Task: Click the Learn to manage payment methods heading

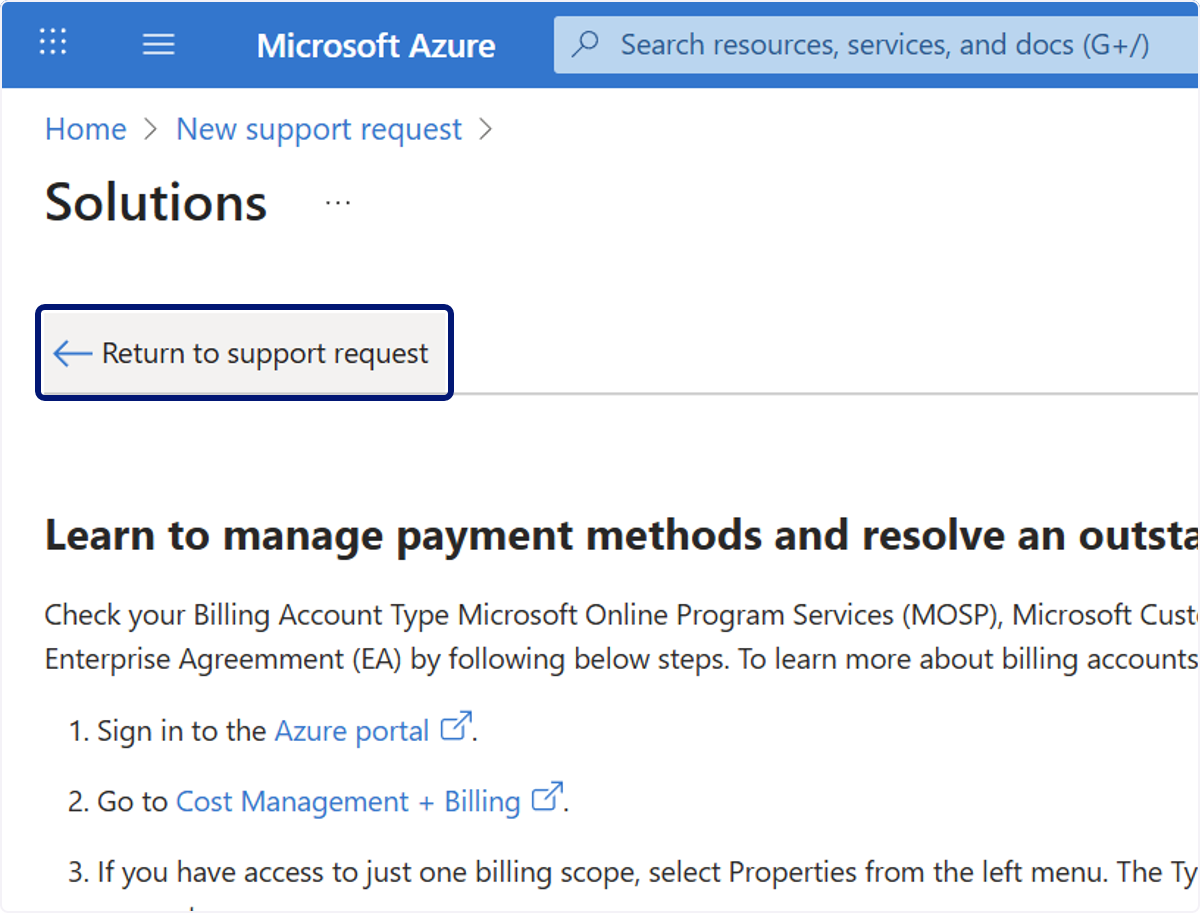Action: 622,536
